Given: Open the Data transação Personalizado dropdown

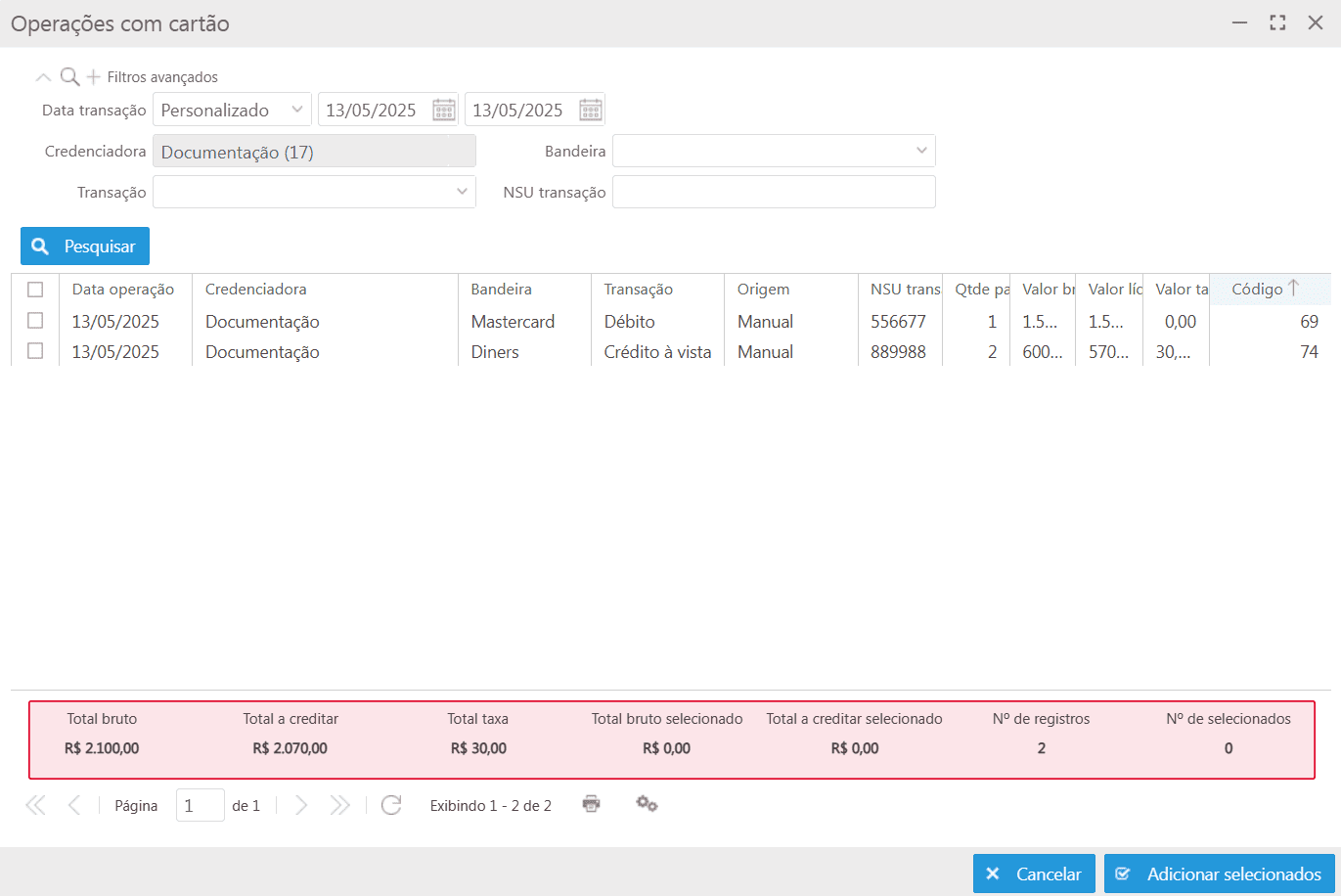Looking at the screenshot, I should click(232, 110).
